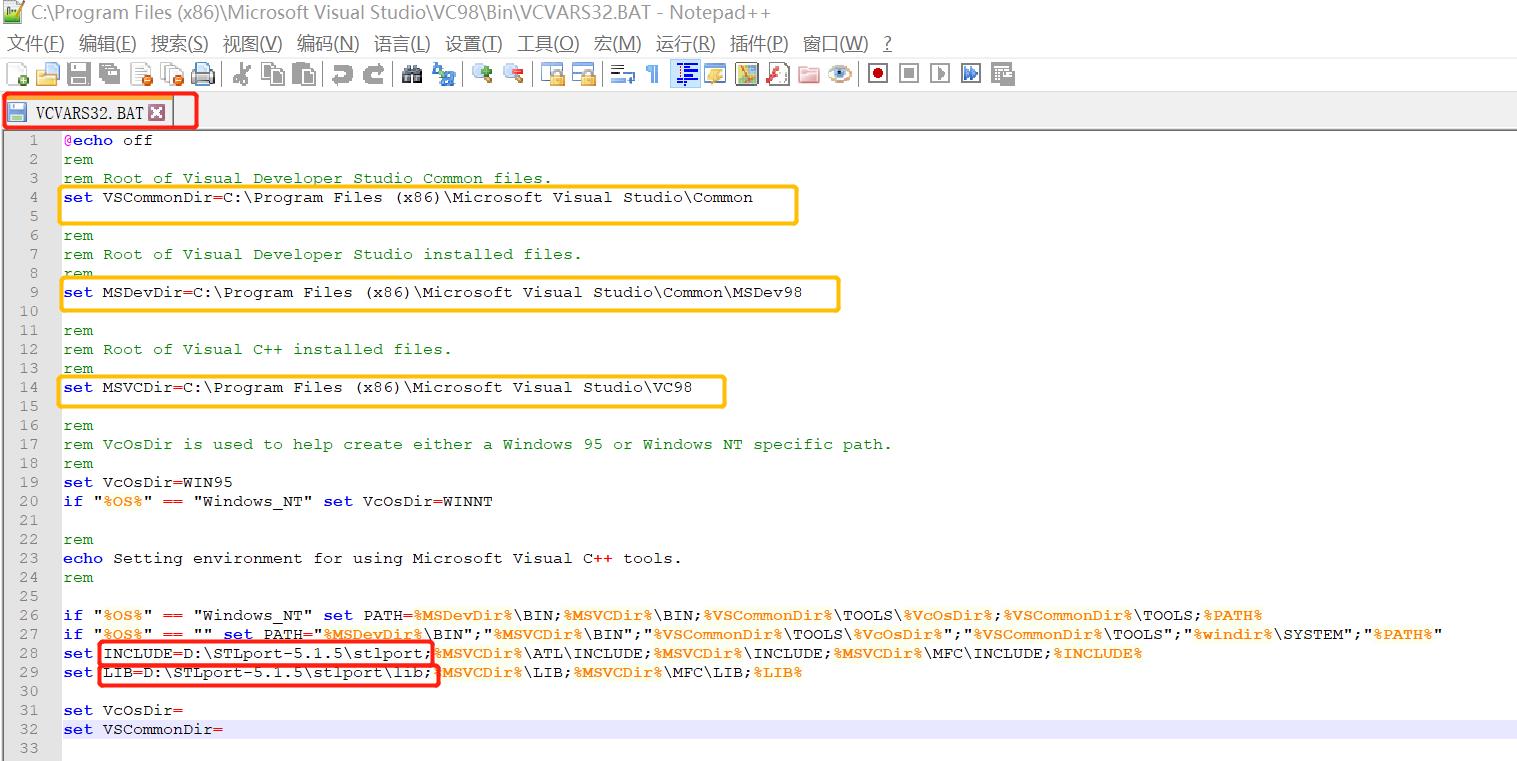This screenshot has height=761, width=1517.
Task: Close all documents via the toolbar icon
Action: click(x=172, y=74)
